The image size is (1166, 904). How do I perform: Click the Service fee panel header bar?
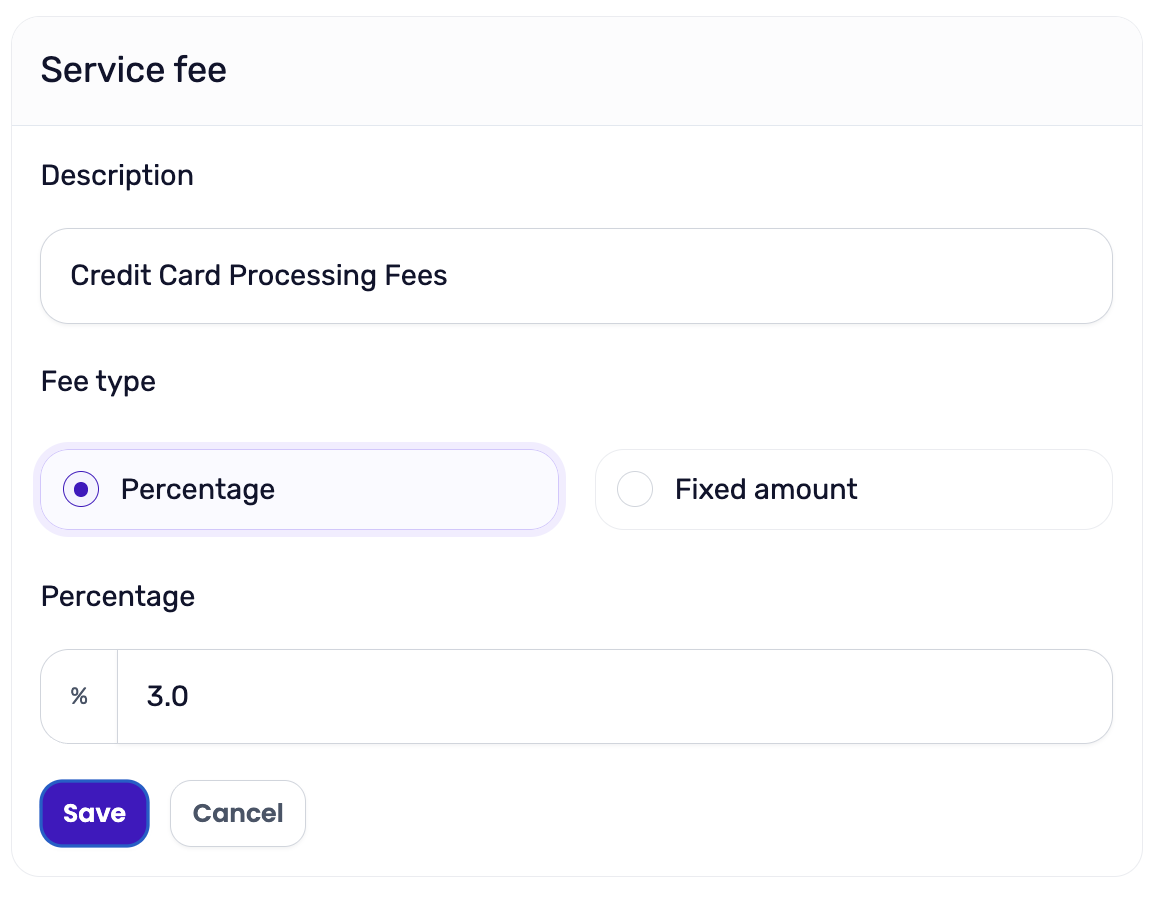[x=577, y=71]
